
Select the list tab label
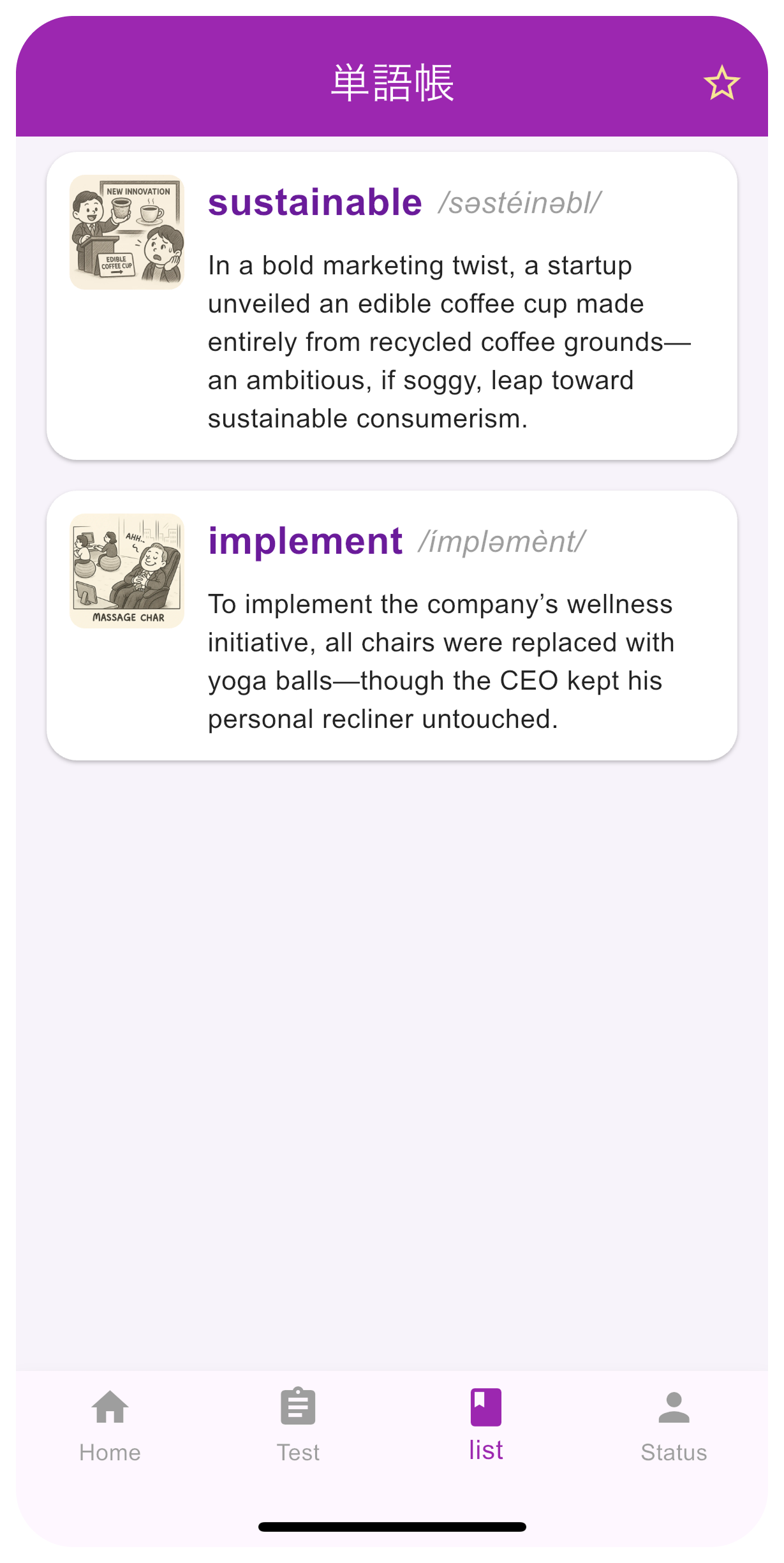click(486, 1451)
